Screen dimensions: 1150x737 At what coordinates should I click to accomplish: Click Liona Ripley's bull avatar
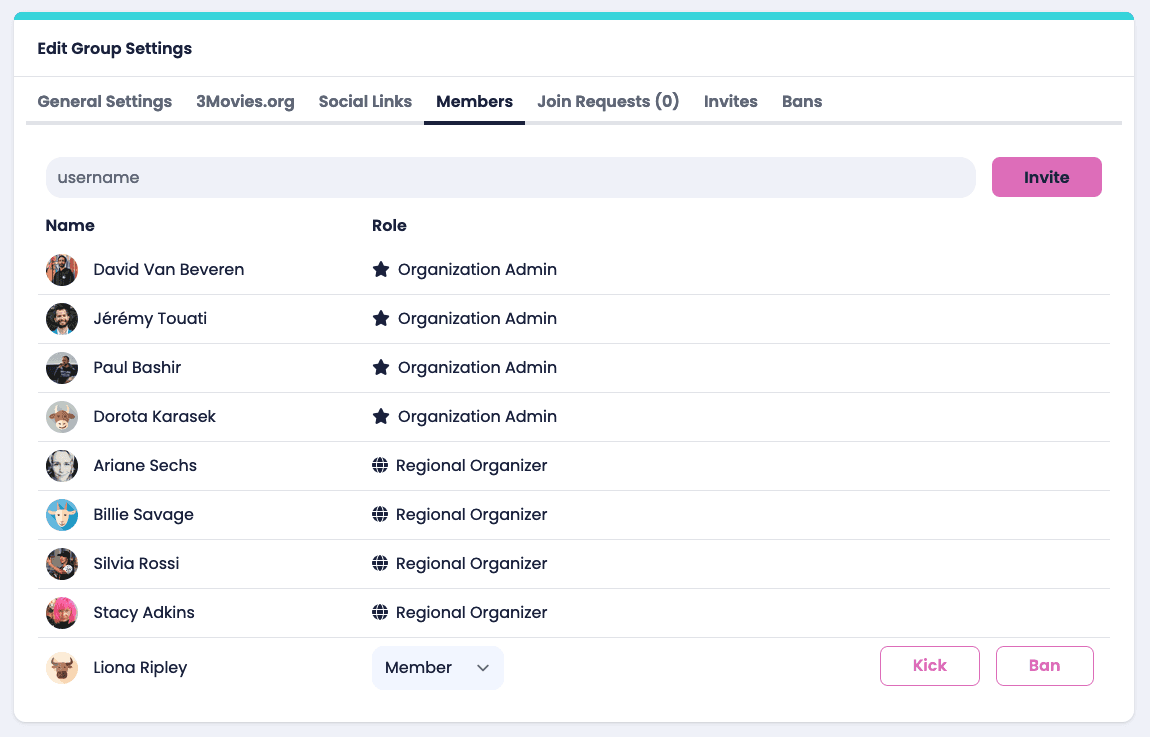point(62,668)
